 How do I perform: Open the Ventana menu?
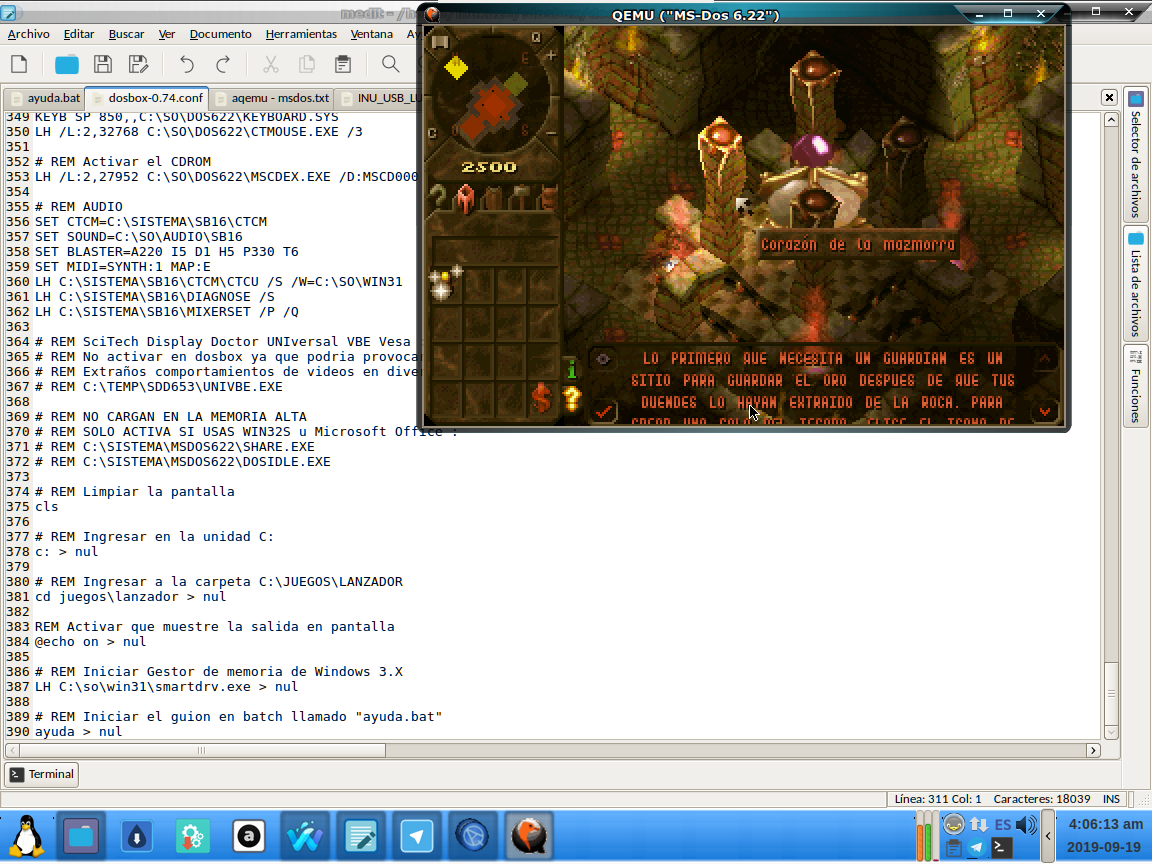click(372, 34)
